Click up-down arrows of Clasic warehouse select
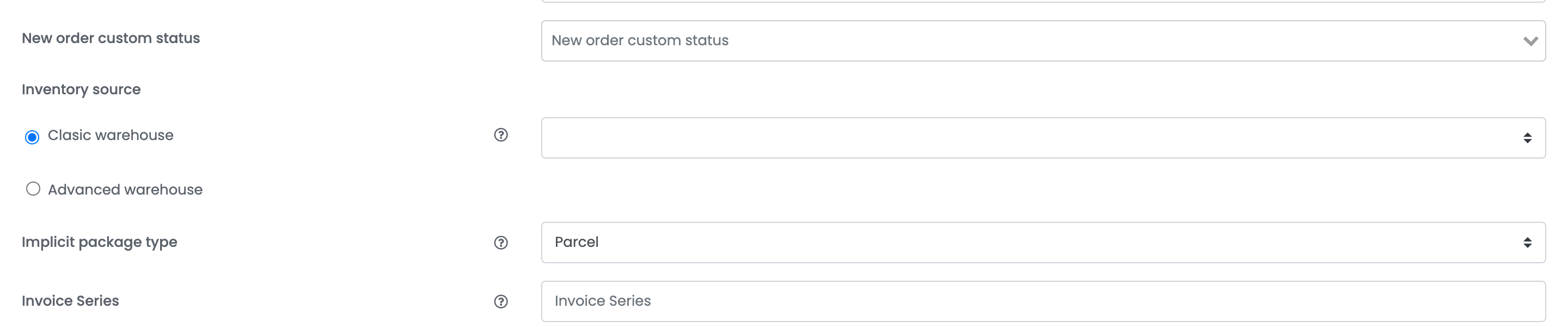 pyautogui.click(x=1527, y=138)
